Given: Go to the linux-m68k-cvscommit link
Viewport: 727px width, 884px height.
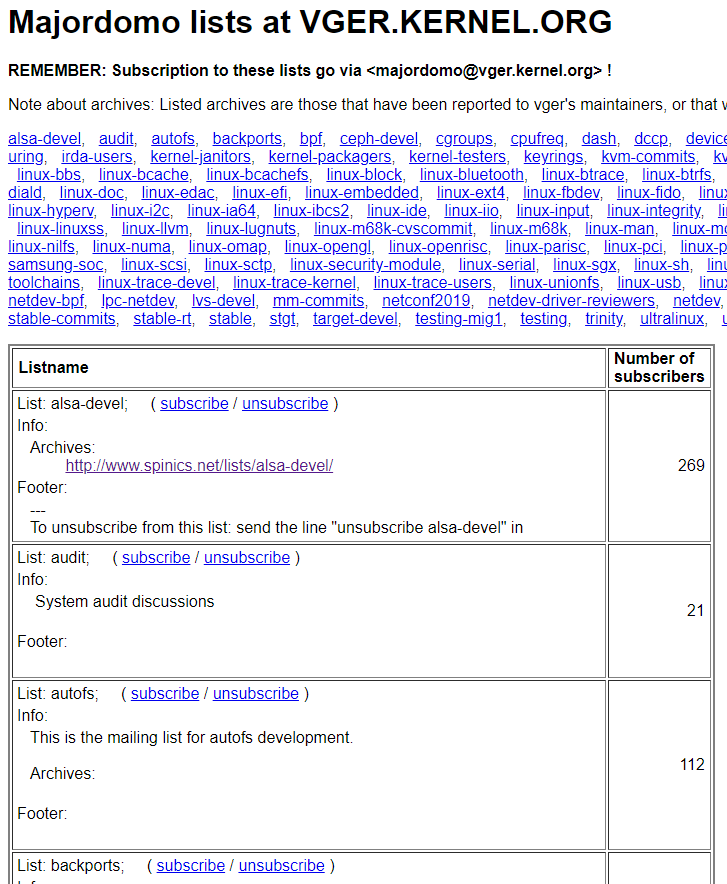Looking at the screenshot, I should click(x=393, y=229).
